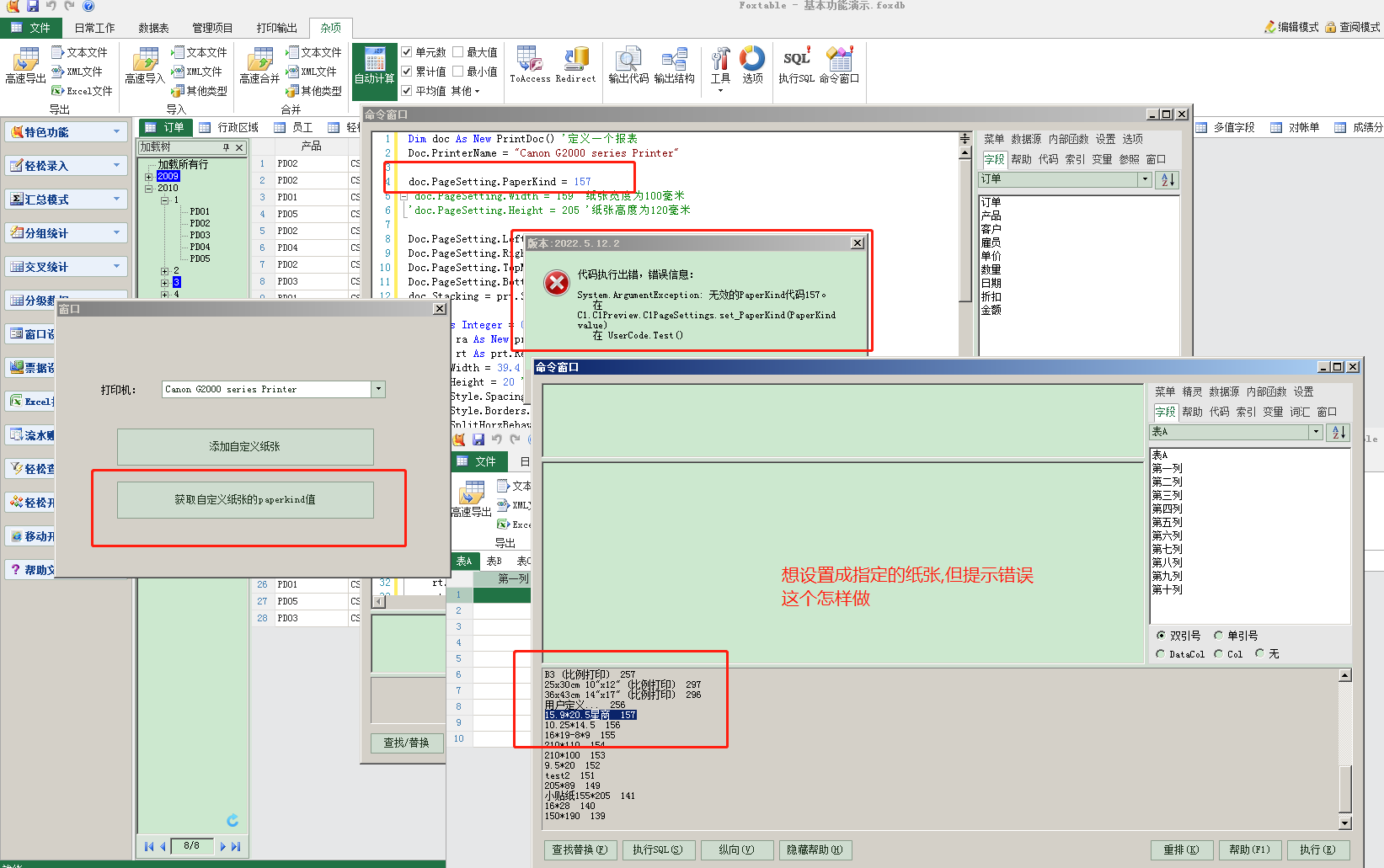The width and height of the screenshot is (1384, 868).
Task: Click the help icon in title bar
Action: click(x=88, y=6)
